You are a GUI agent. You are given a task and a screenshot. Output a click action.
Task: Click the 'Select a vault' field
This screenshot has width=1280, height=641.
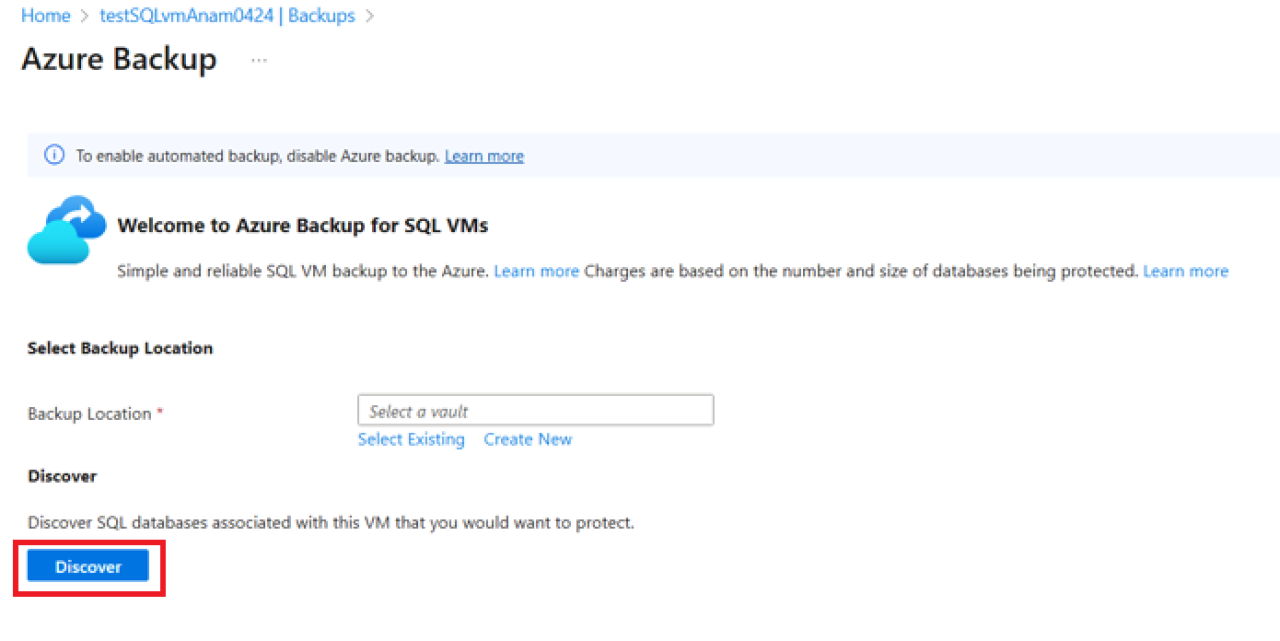pyautogui.click(x=535, y=411)
